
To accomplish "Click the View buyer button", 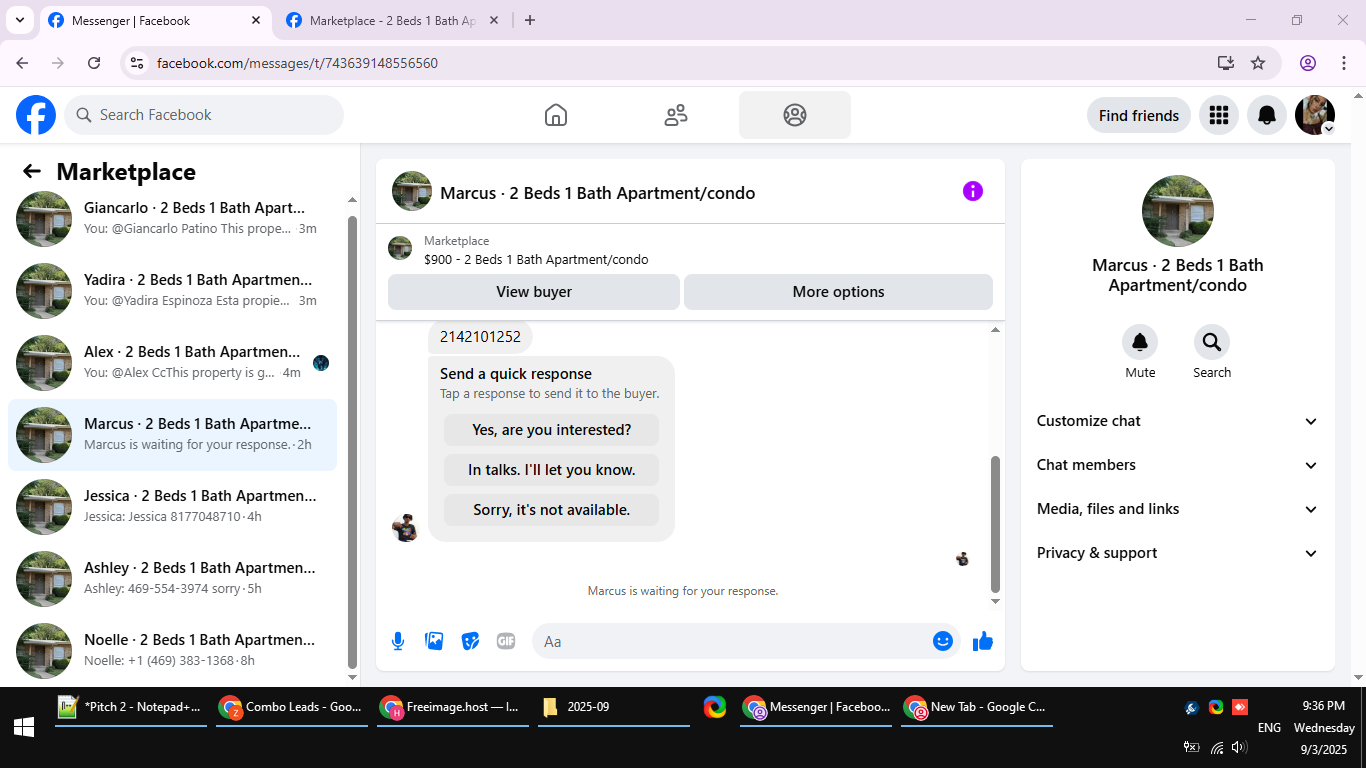I will (534, 292).
